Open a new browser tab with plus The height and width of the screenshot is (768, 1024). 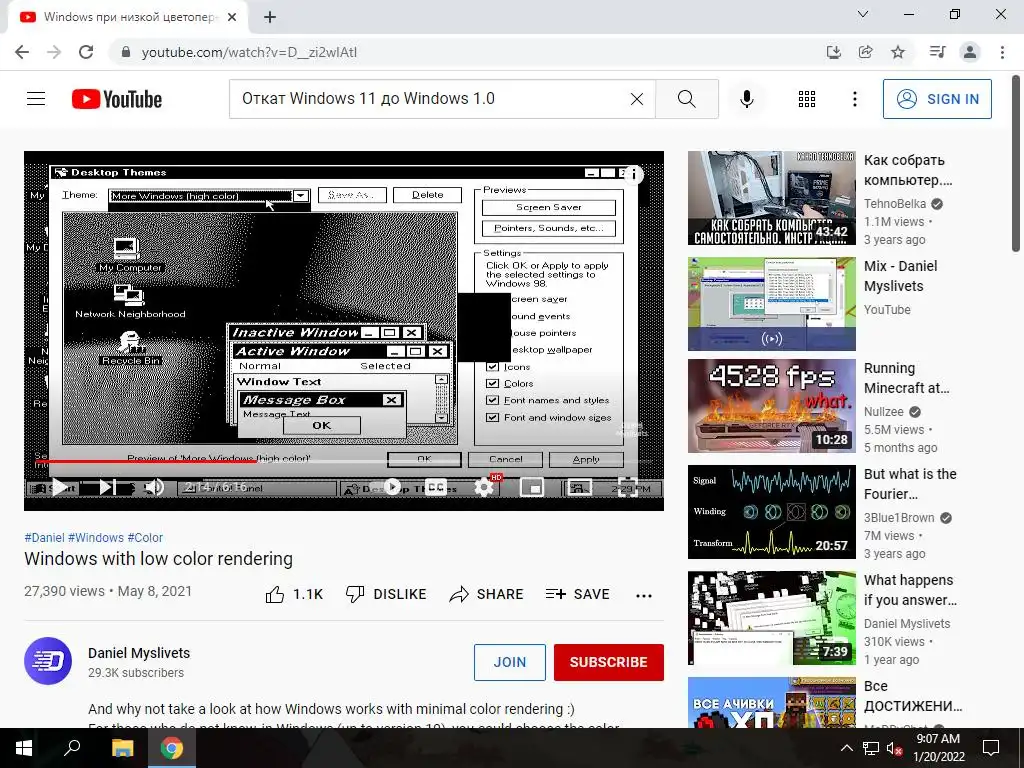(270, 18)
